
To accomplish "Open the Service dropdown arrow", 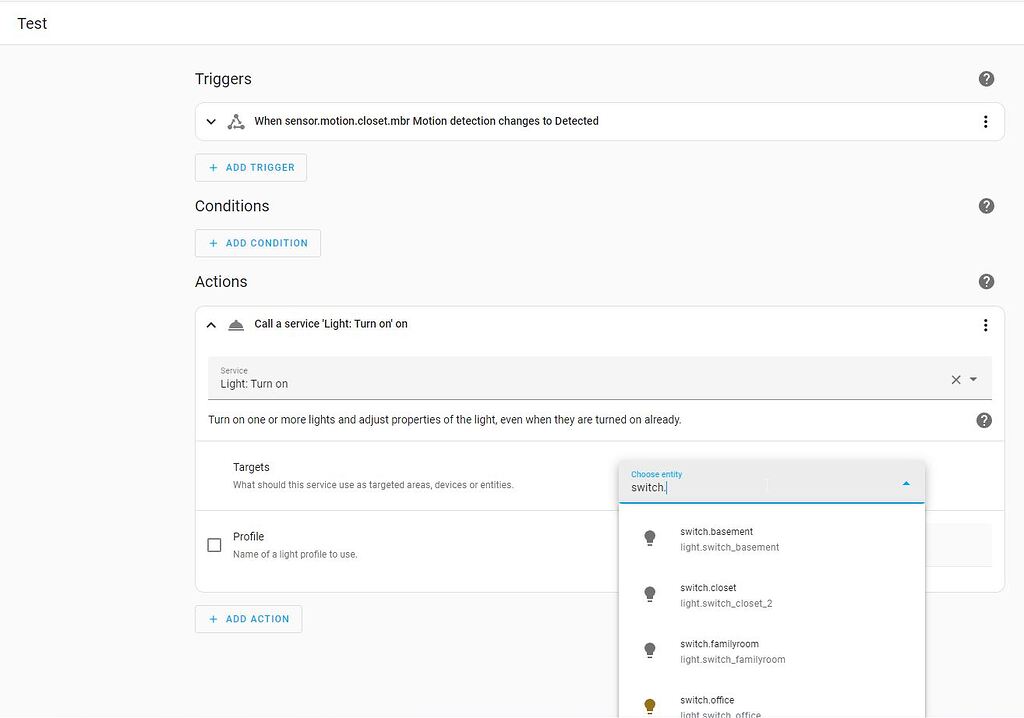I will pos(974,379).
